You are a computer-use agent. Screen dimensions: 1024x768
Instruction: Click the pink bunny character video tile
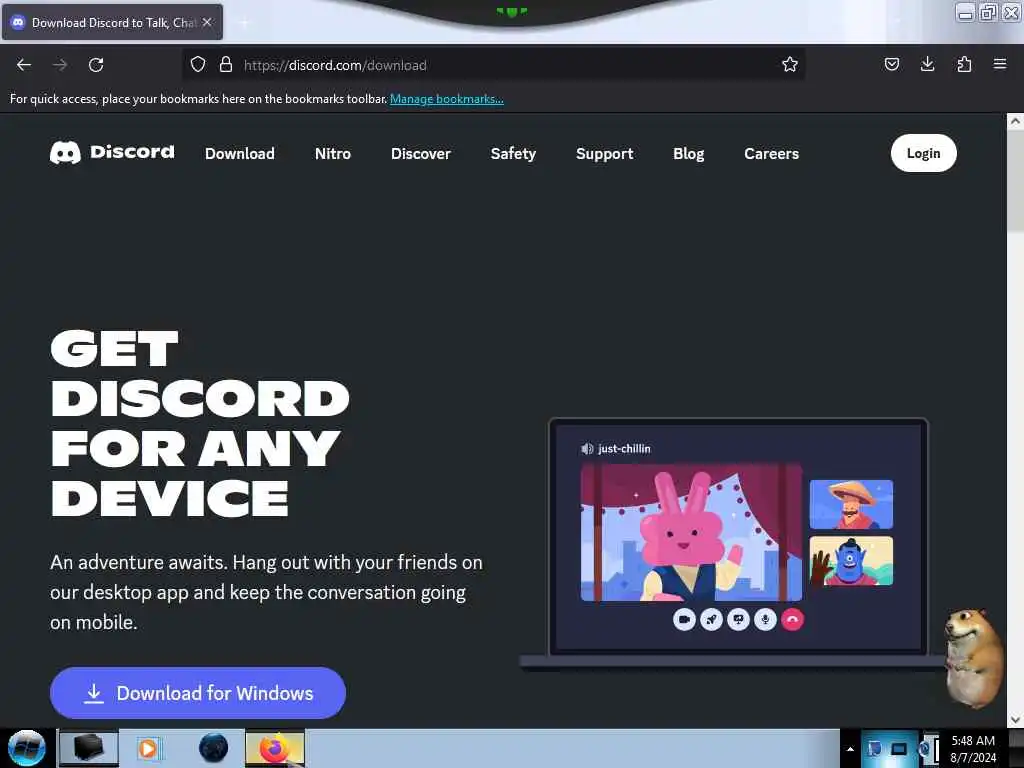[691, 532]
